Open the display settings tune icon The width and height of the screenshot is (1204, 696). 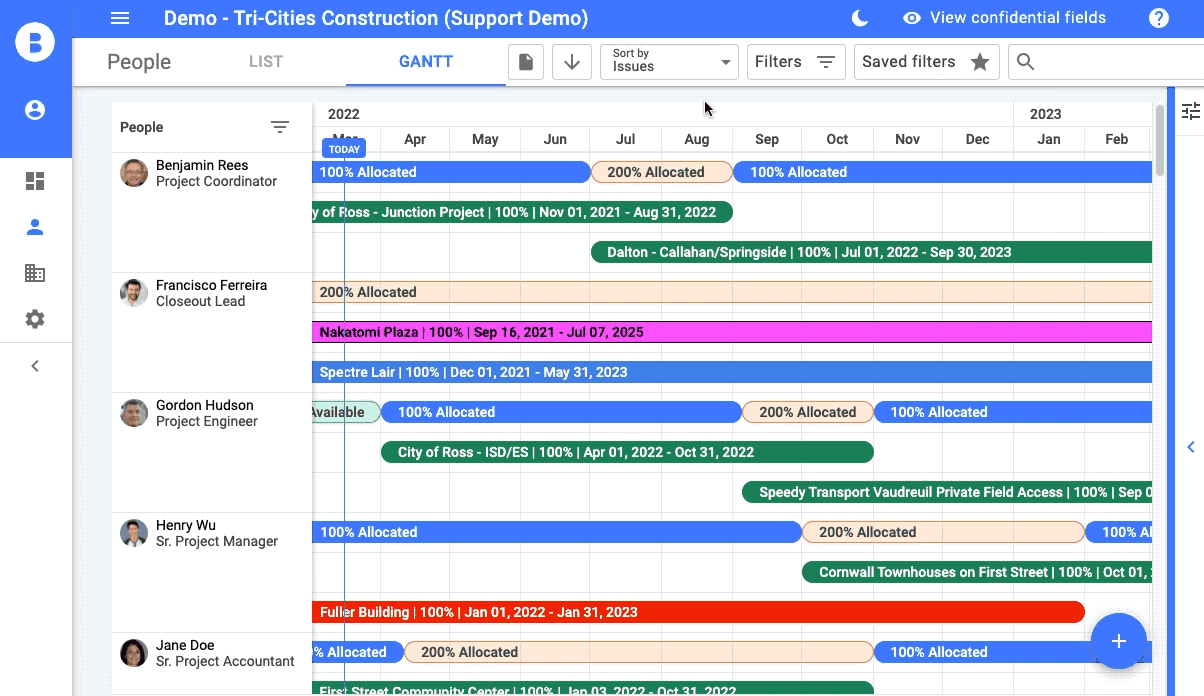coord(1190,111)
